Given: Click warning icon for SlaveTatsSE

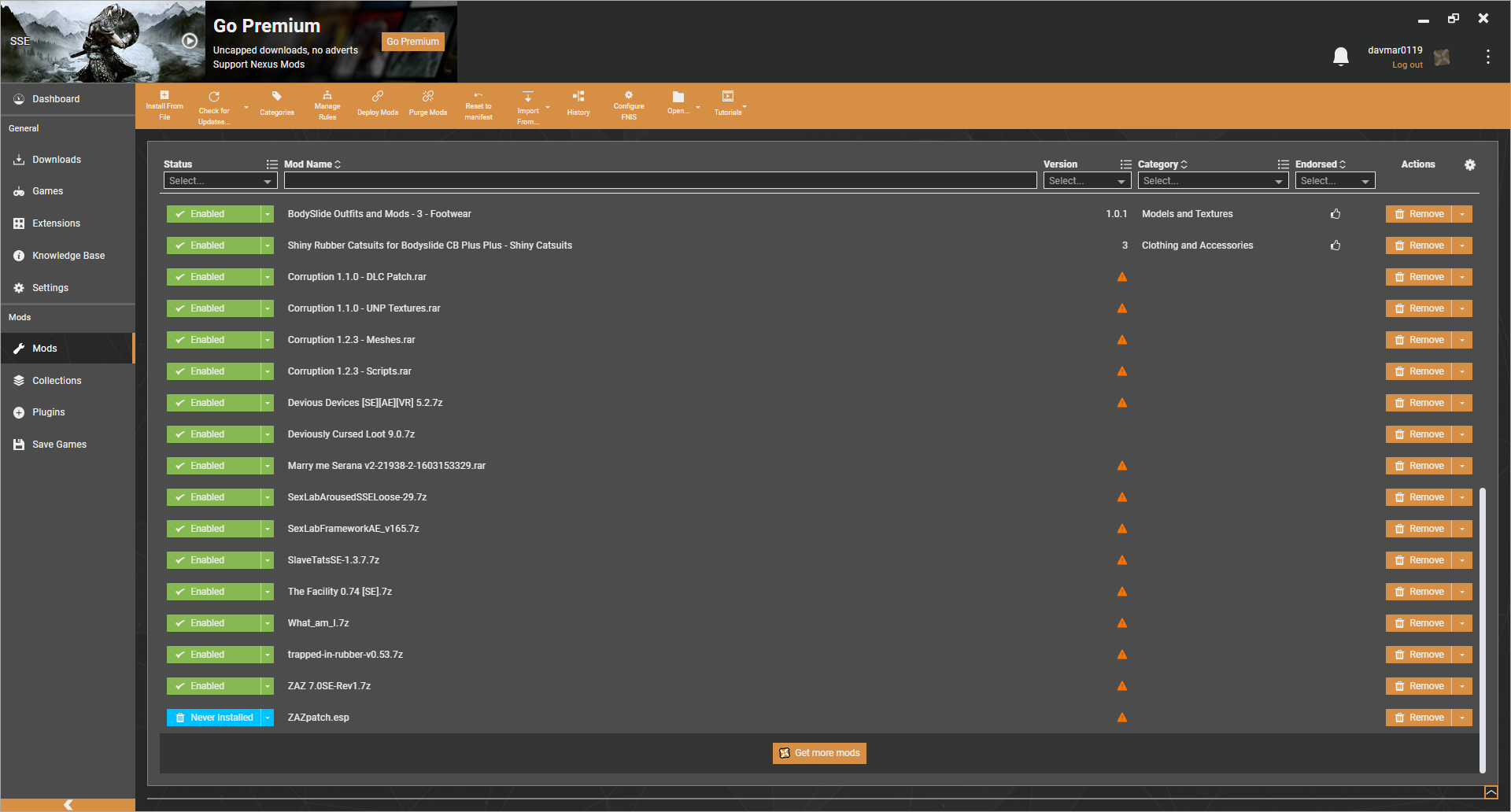Looking at the screenshot, I should click(x=1122, y=560).
